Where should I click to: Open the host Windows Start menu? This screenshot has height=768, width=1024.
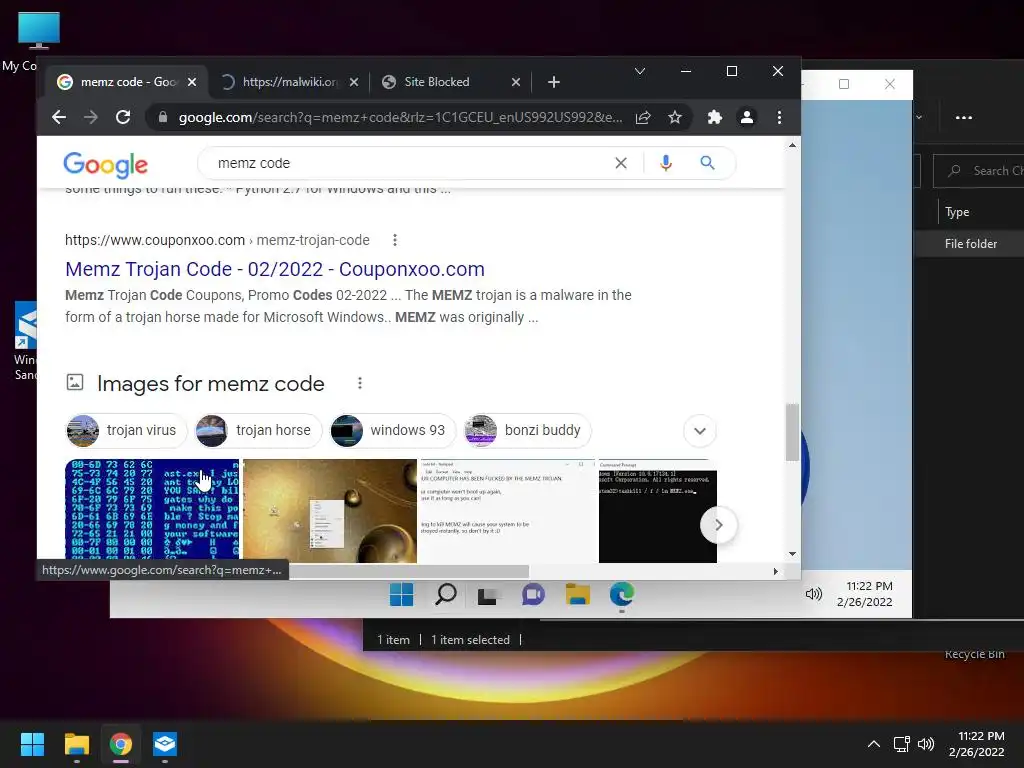[32, 744]
